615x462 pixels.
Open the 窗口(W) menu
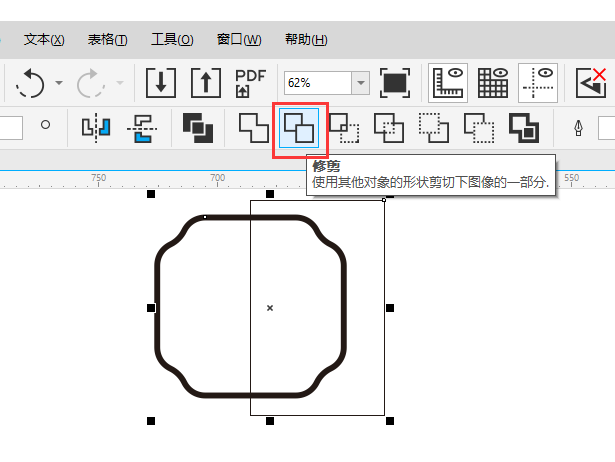tap(239, 40)
